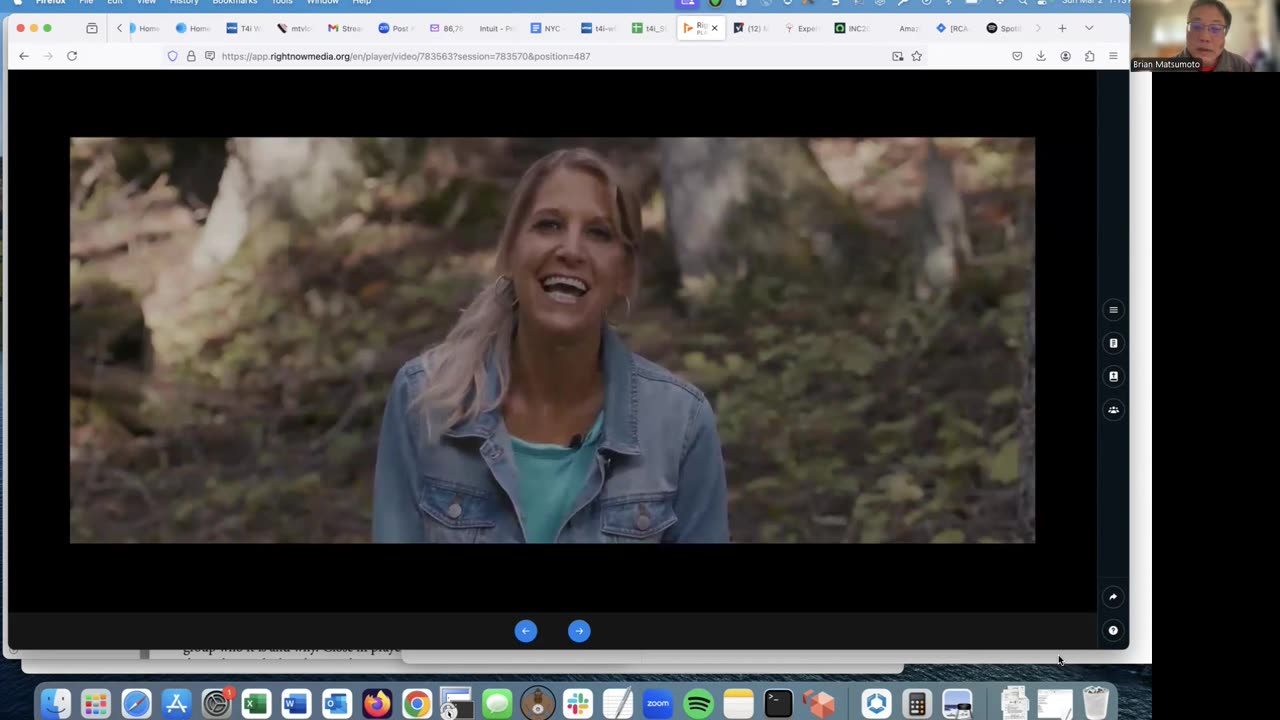Image resolution: width=1280 pixels, height=720 pixels.
Task: Switch to the 86,78 tab
Action: [447, 28]
